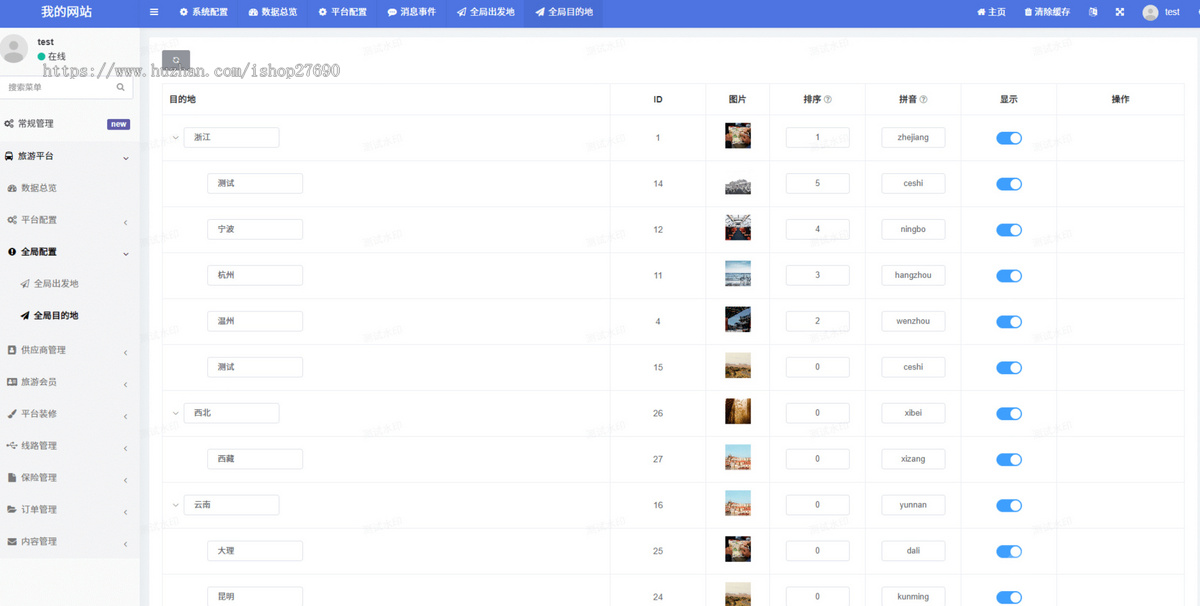Toggle display switch for 温州 row

coord(1009,322)
